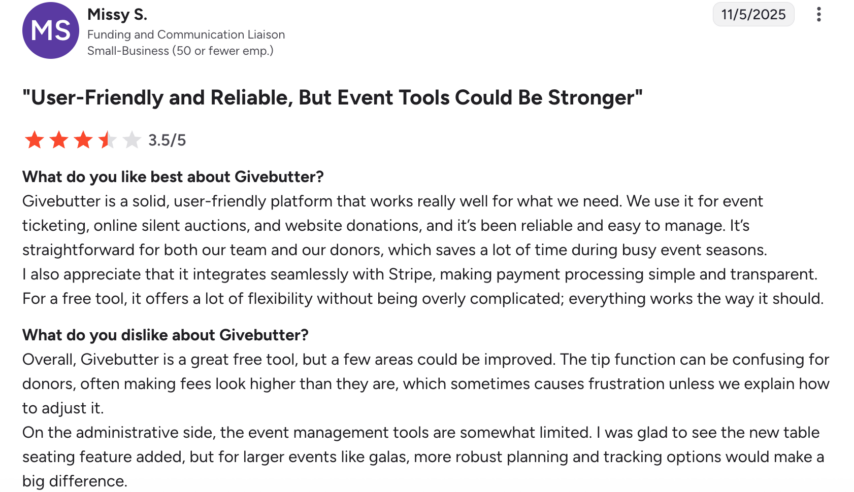Click the paragraph mentioning Stripe integration
The height and width of the screenshot is (492, 854).
click(x=420, y=274)
